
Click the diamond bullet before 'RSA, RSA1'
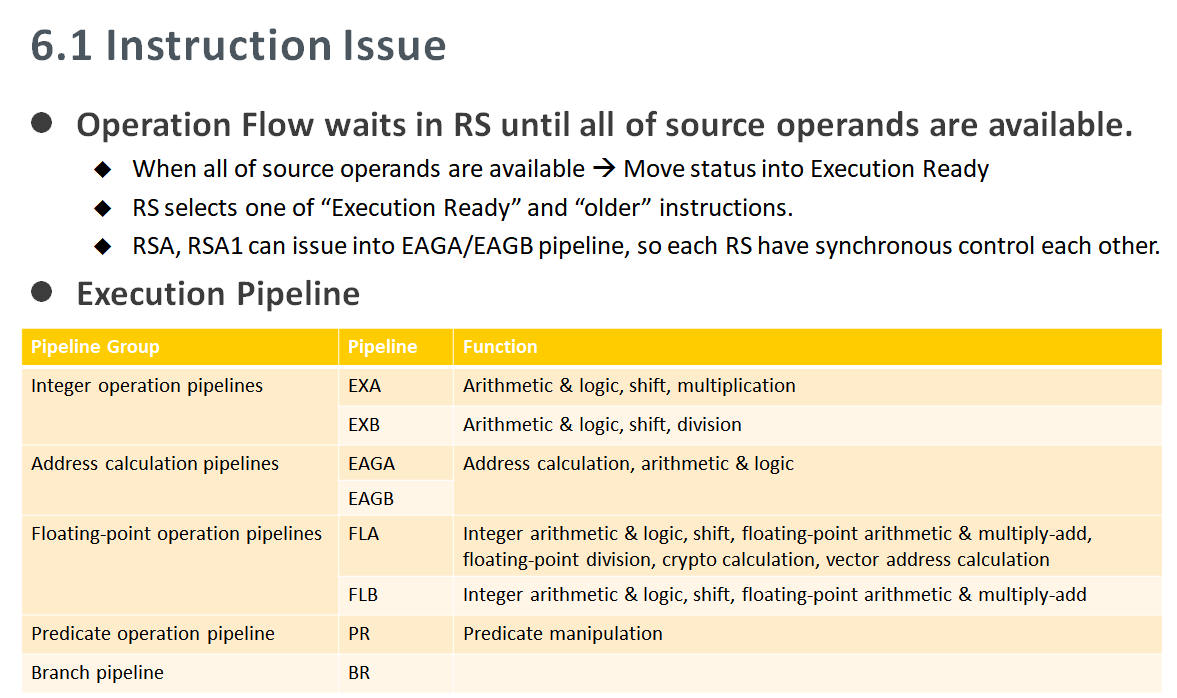click(103, 246)
